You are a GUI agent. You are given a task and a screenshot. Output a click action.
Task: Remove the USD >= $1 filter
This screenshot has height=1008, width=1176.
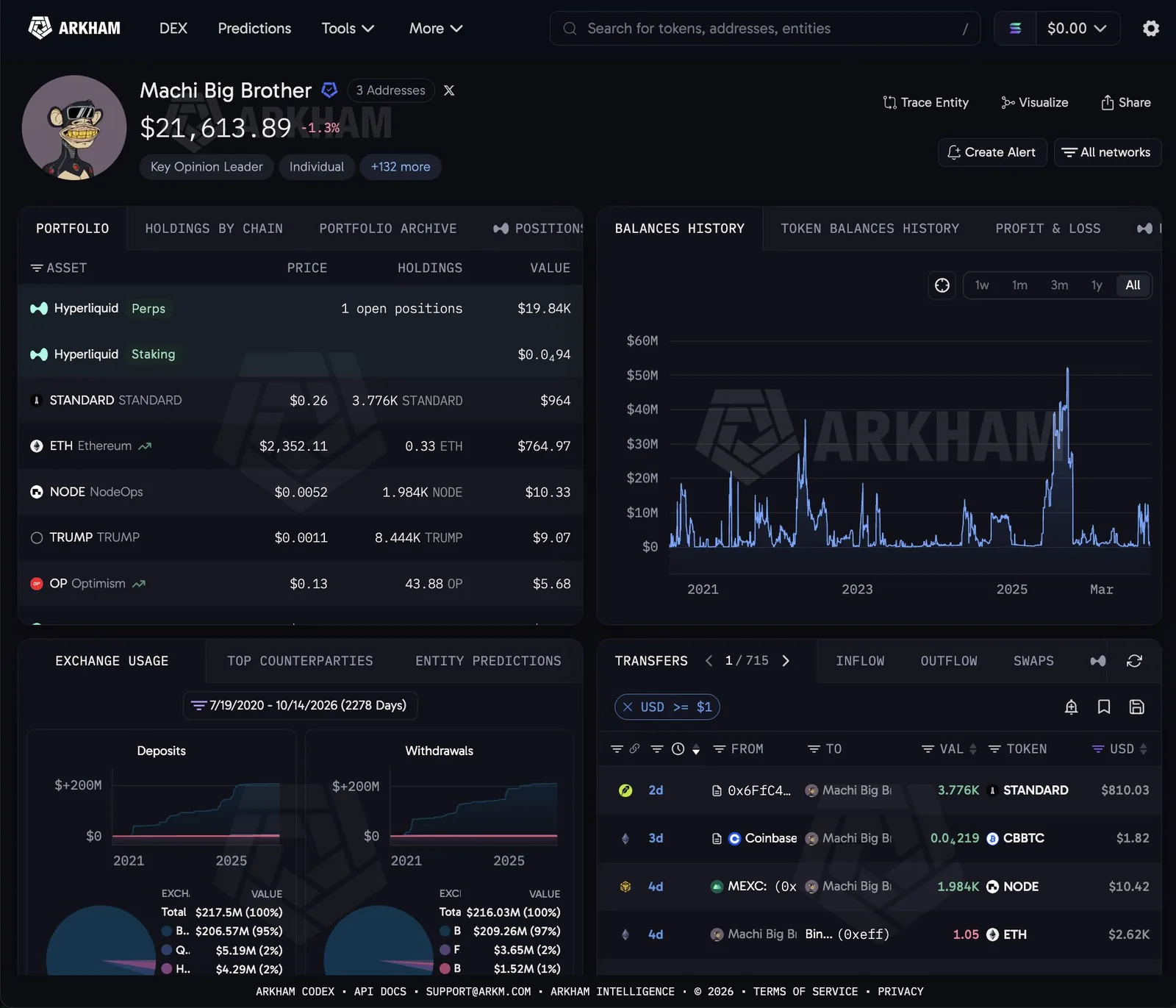click(628, 707)
